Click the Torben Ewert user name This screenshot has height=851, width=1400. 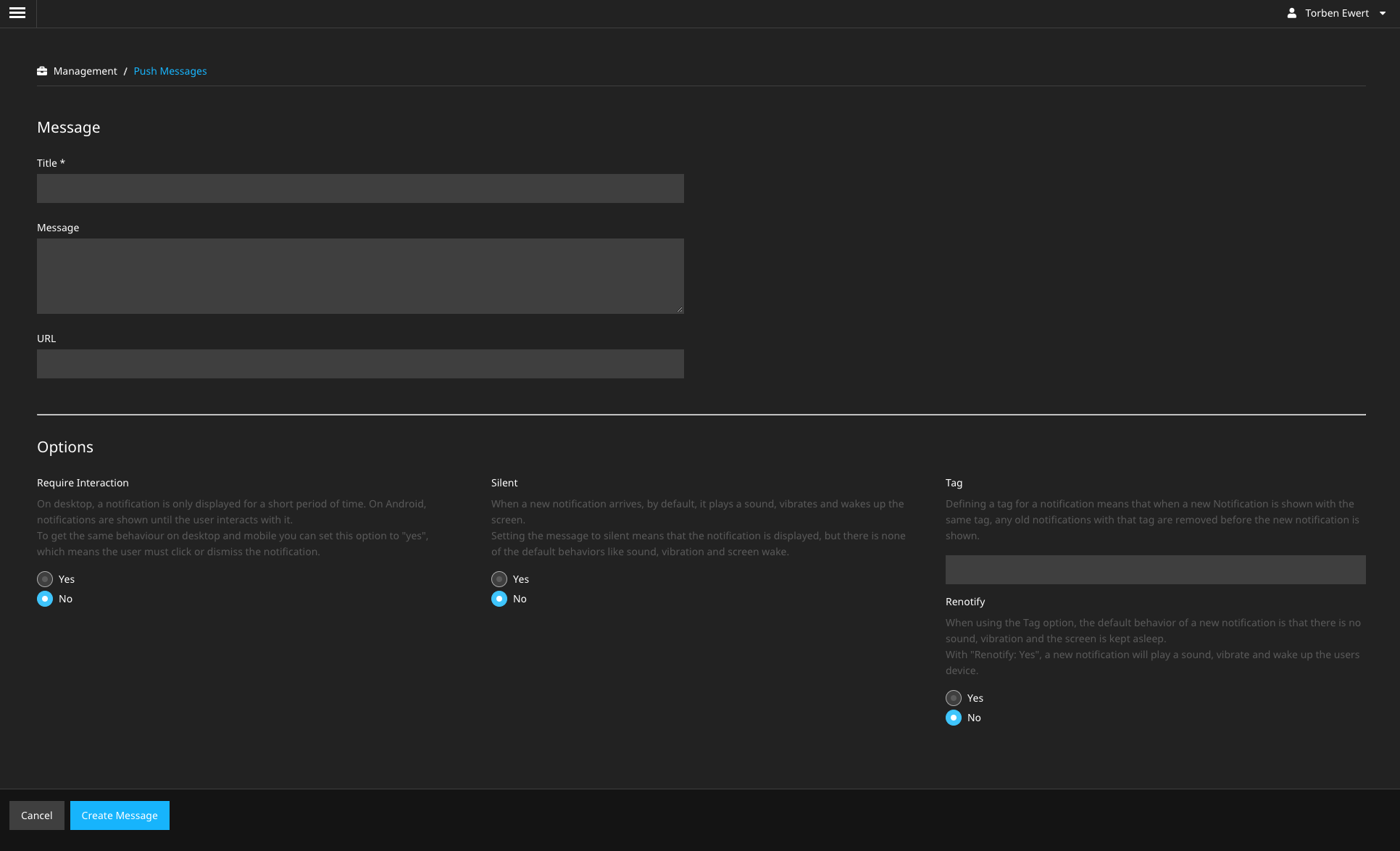(x=1337, y=13)
